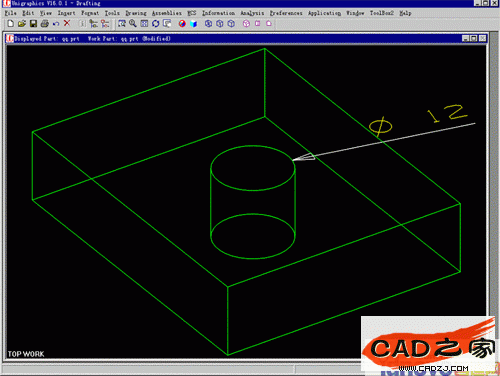Open the Preferences menu
The width and height of the screenshot is (500, 376).
(x=286, y=13)
